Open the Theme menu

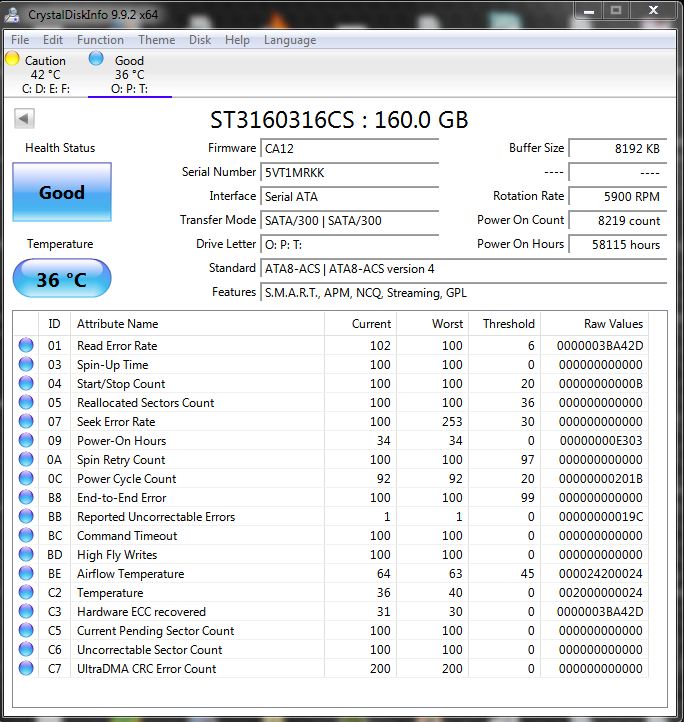pyautogui.click(x=157, y=40)
